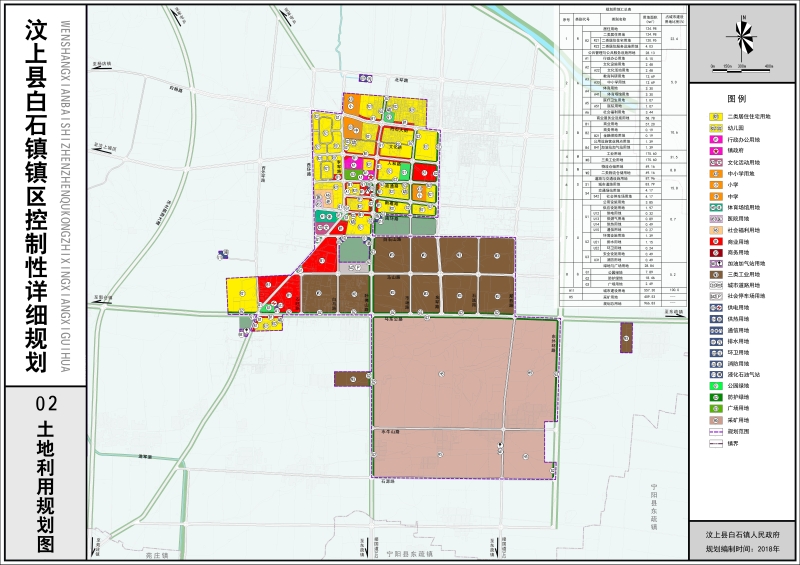Click the magenta administrative office legend icon

tap(715, 139)
